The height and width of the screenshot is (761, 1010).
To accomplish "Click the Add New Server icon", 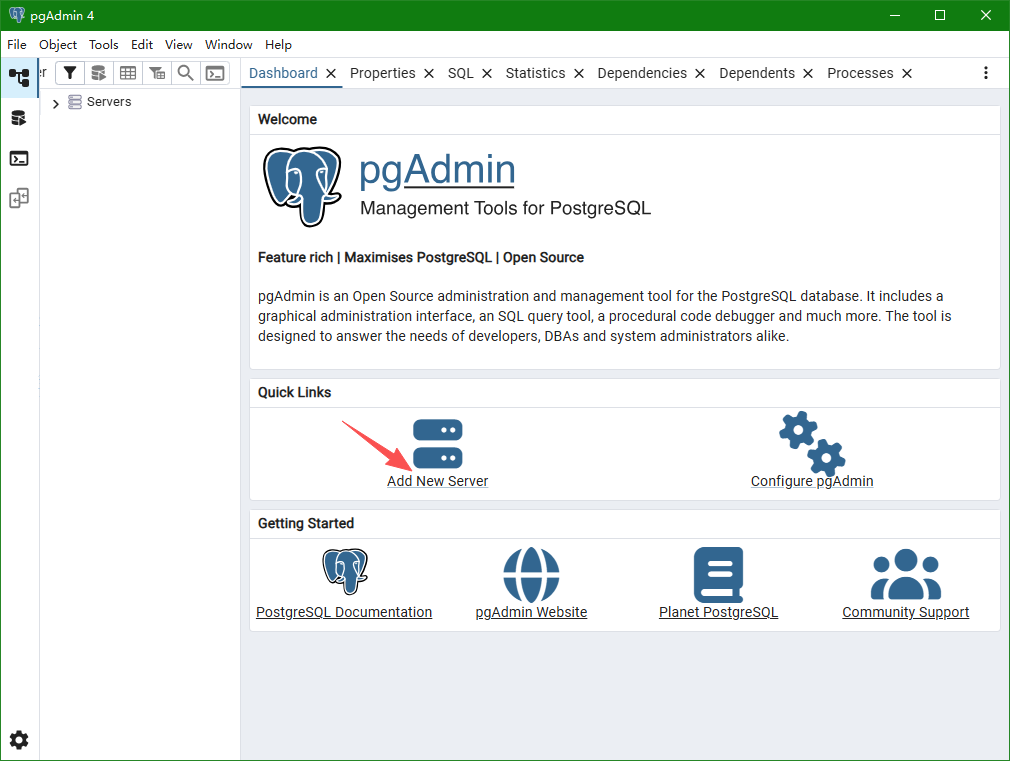I will coord(437,443).
